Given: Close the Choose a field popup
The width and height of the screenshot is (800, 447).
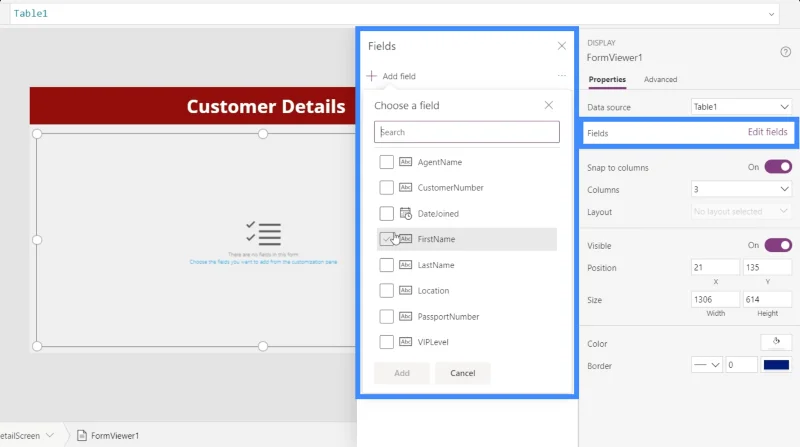Looking at the screenshot, I should pyautogui.click(x=548, y=105).
